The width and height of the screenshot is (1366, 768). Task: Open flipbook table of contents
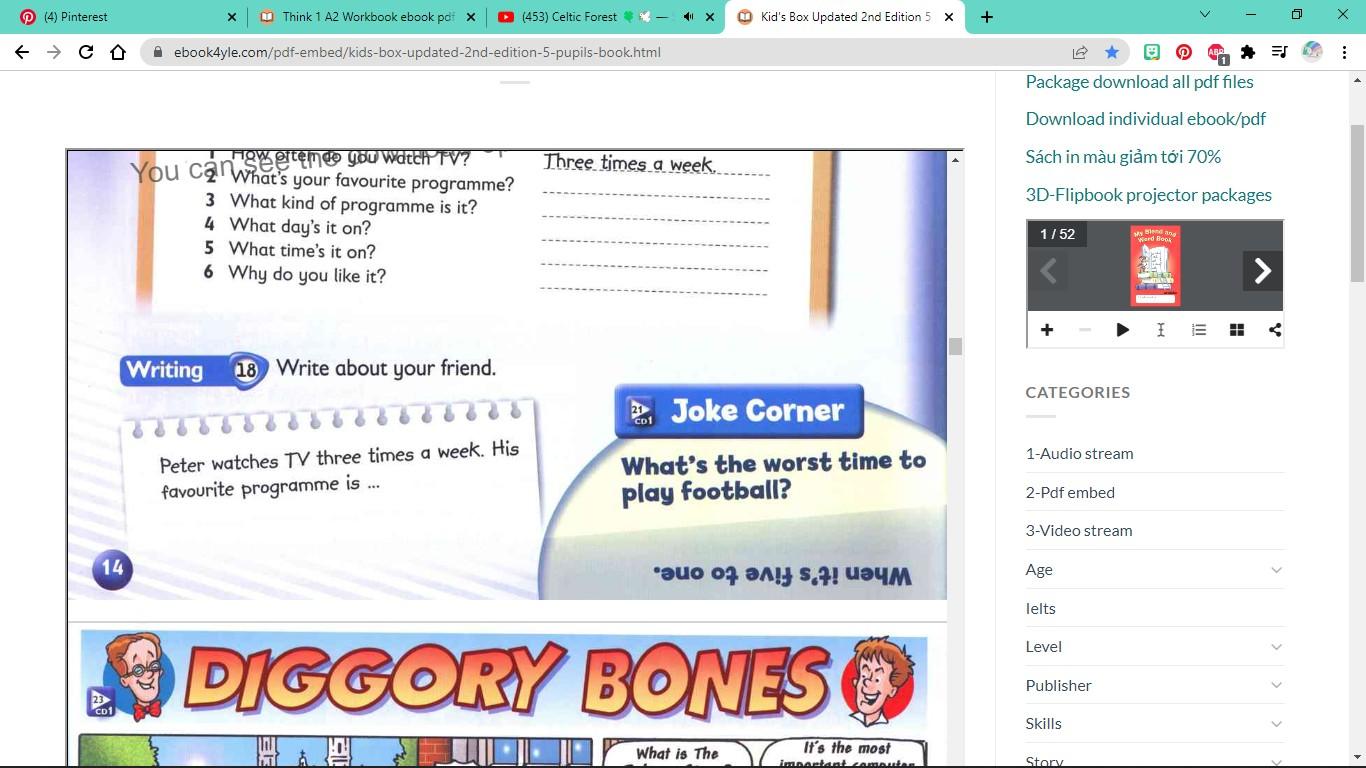1199,330
